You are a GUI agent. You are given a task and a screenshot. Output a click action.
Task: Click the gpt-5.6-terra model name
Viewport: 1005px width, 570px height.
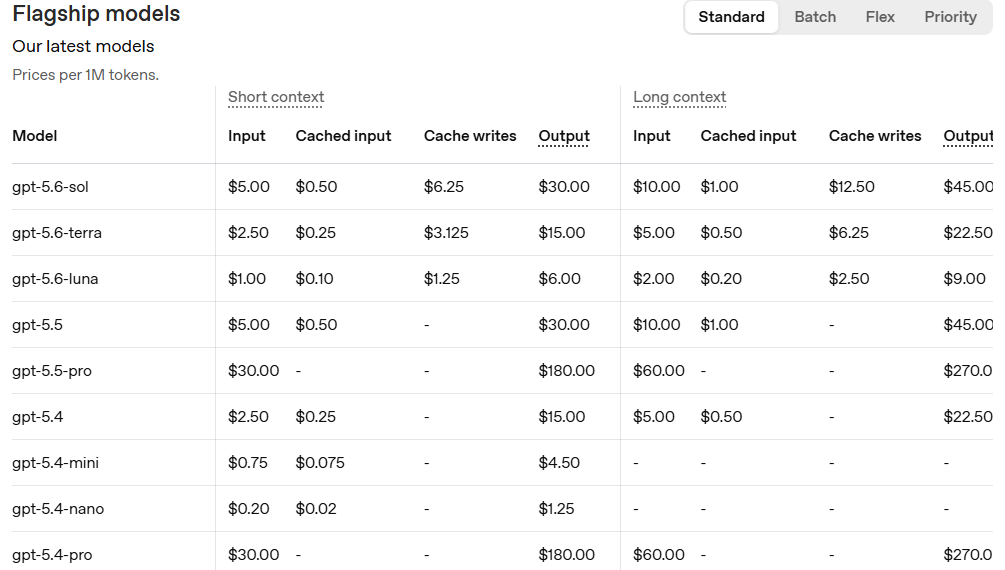click(56, 233)
